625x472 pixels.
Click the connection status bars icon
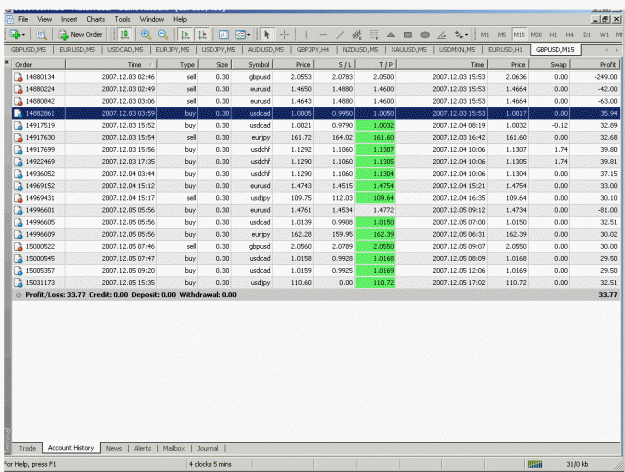pyautogui.click(x=535, y=464)
